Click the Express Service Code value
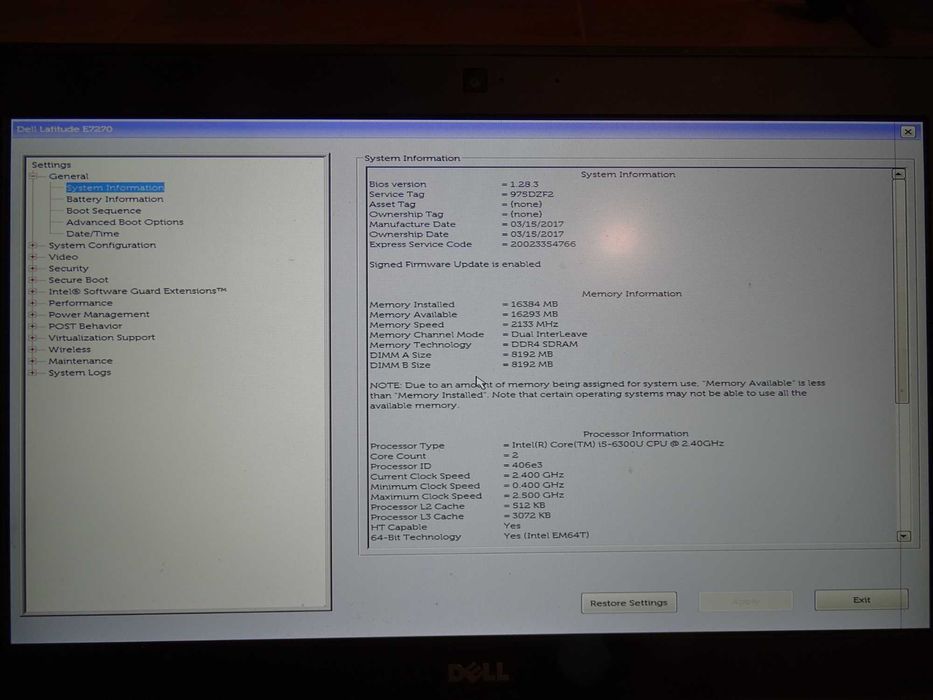933x700 pixels. pyautogui.click(x=543, y=244)
